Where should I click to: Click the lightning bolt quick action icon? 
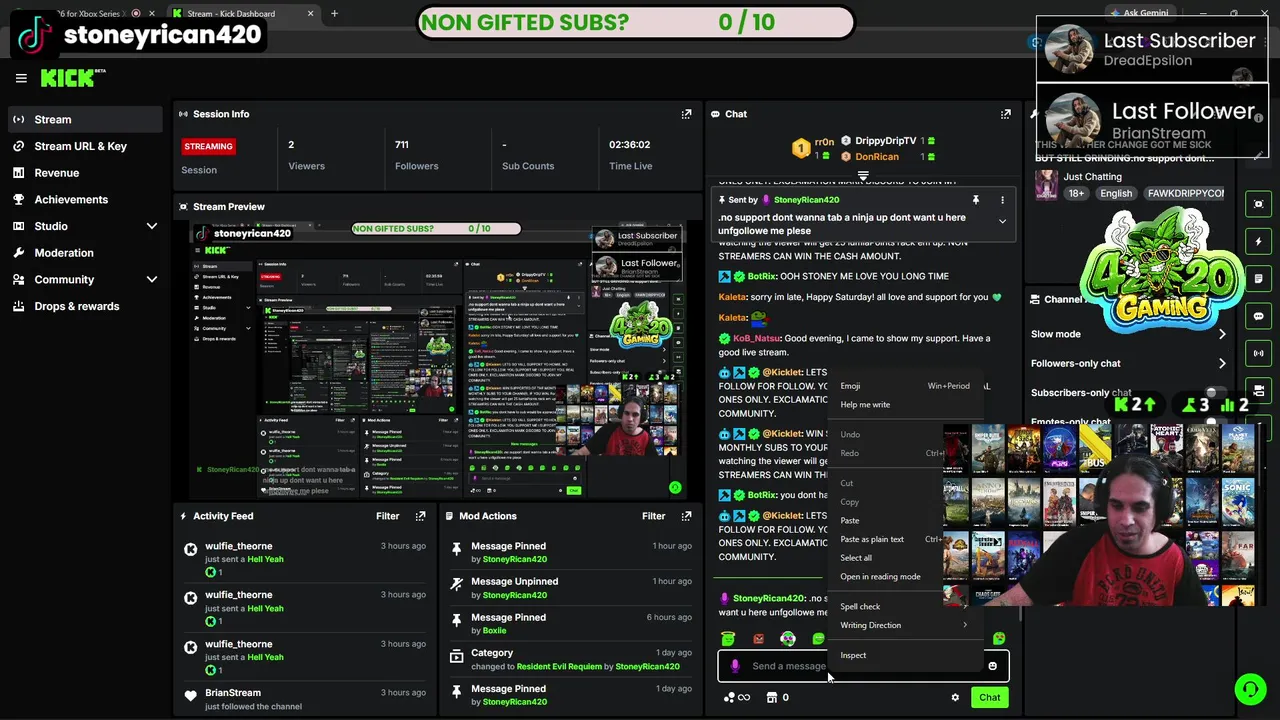click(1259, 241)
